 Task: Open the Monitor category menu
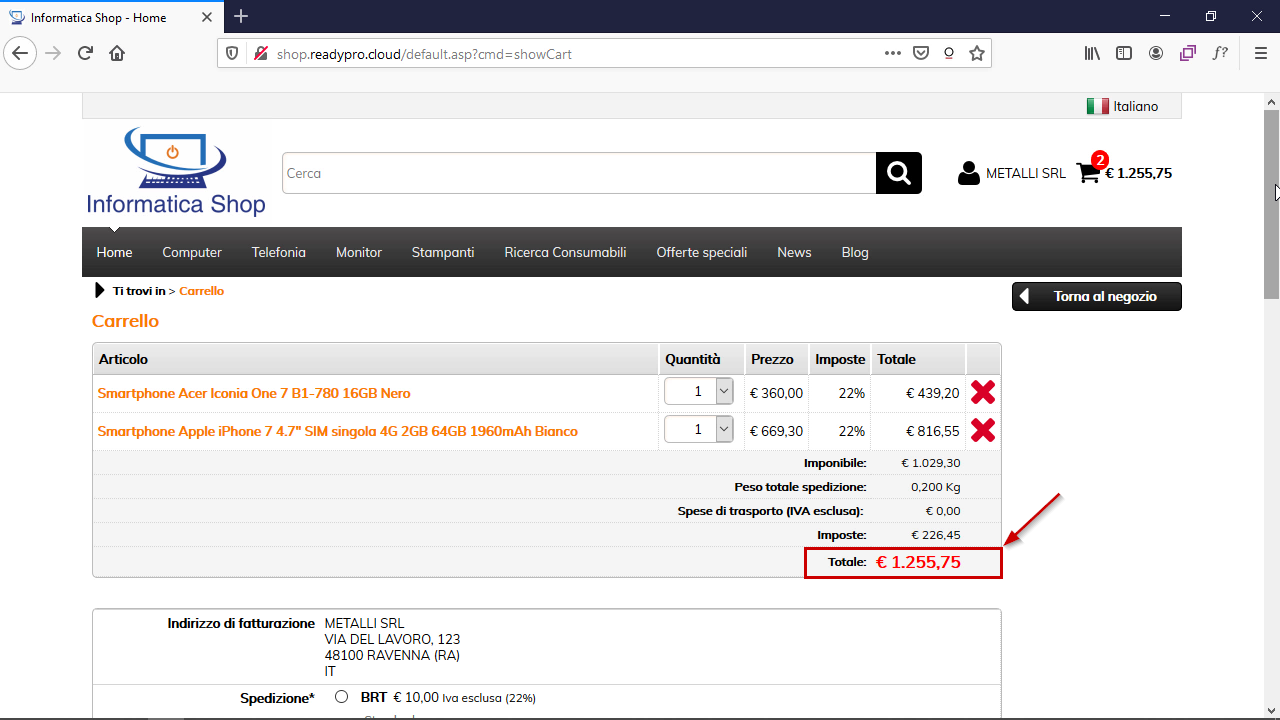pos(359,252)
